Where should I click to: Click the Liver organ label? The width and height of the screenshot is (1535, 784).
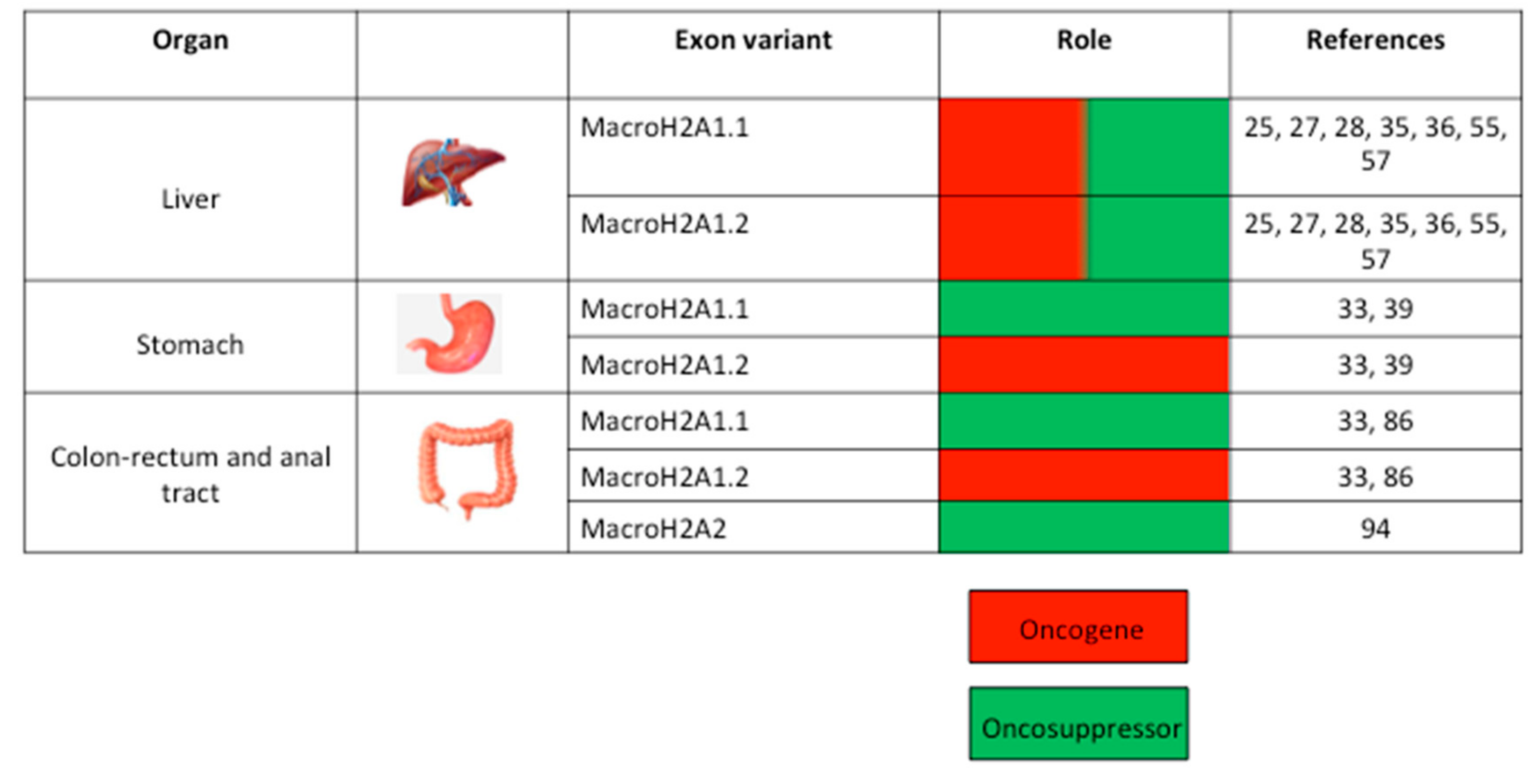190,199
